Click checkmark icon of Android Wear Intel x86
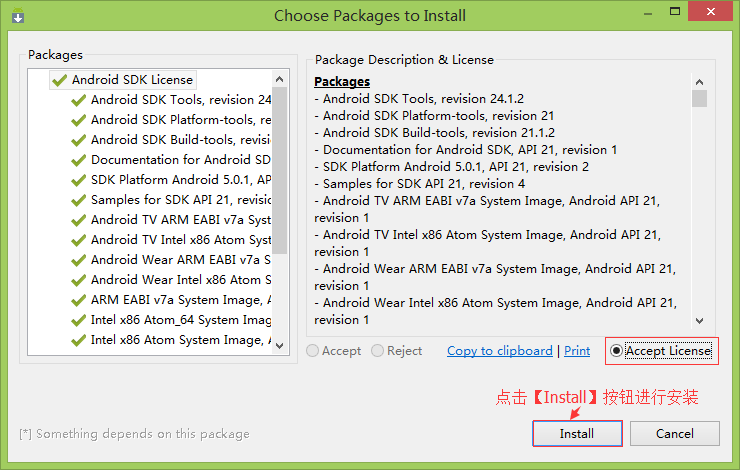The image size is (740, 470). point(78,280)
